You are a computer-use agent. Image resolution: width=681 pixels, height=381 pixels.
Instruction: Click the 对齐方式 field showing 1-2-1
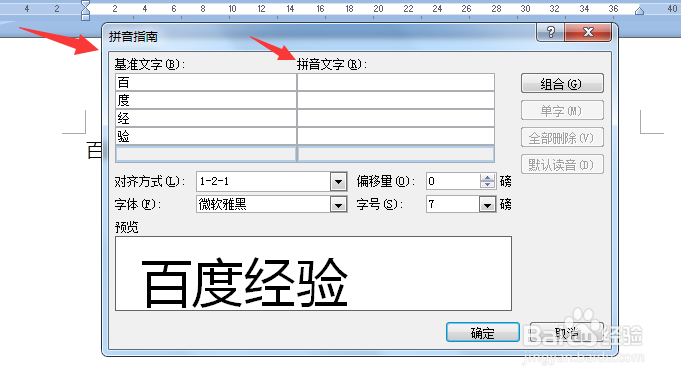[x=263, y=182]
